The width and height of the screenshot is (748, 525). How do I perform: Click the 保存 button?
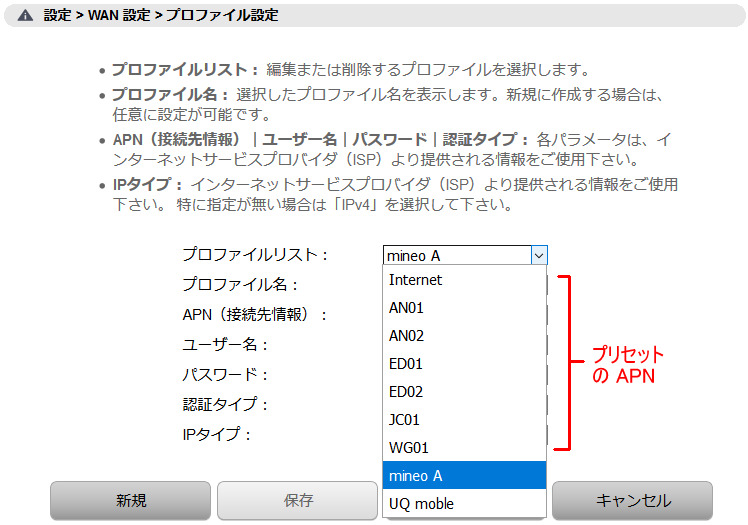pyautogui.click(x=297, y=500)
